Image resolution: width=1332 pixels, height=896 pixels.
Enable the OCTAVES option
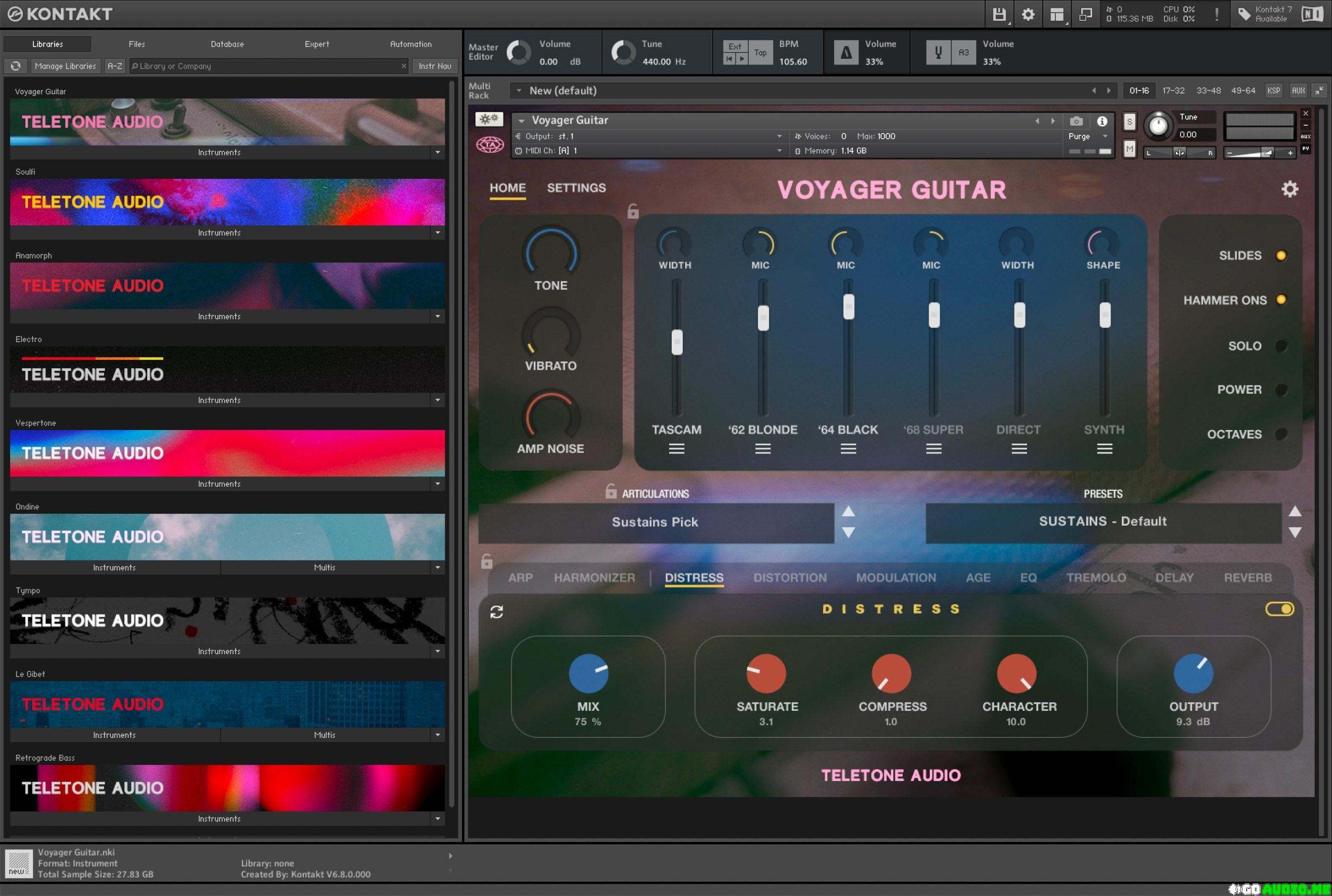pyautogui.click(x=1281, y=434)
